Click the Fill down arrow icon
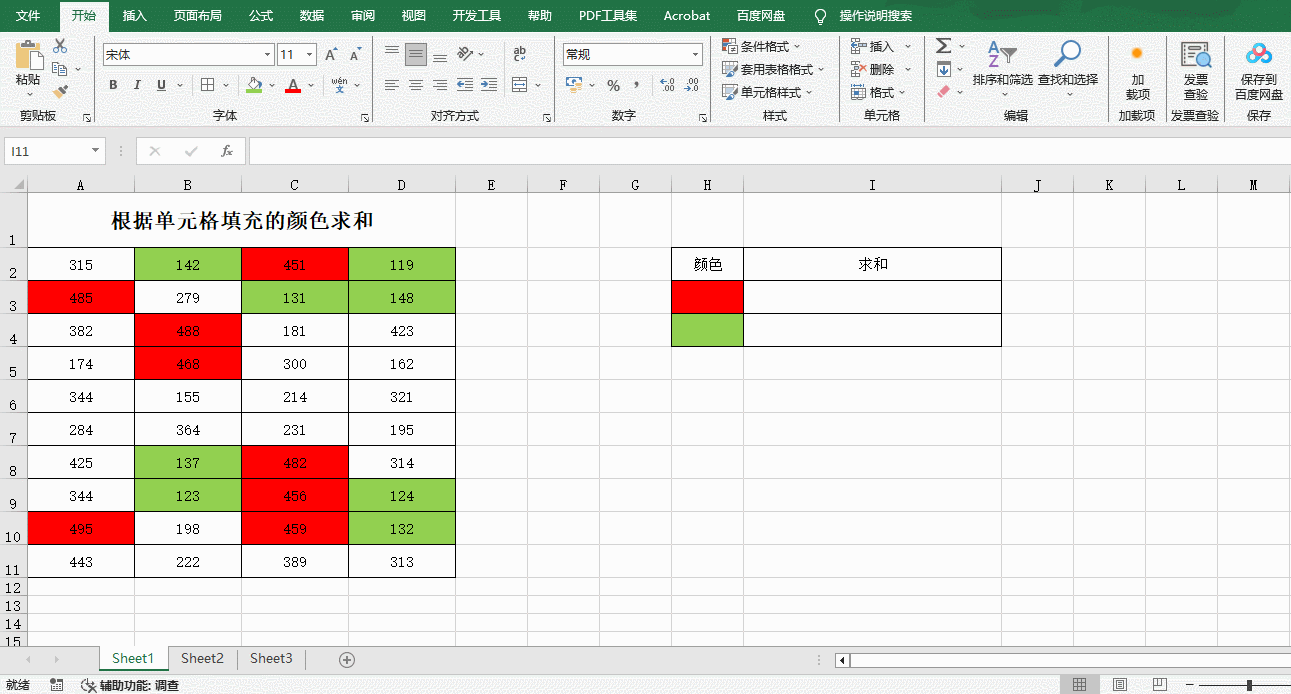Image resolution: width=1291 pixels, height=694 pixels. (943, 69)
